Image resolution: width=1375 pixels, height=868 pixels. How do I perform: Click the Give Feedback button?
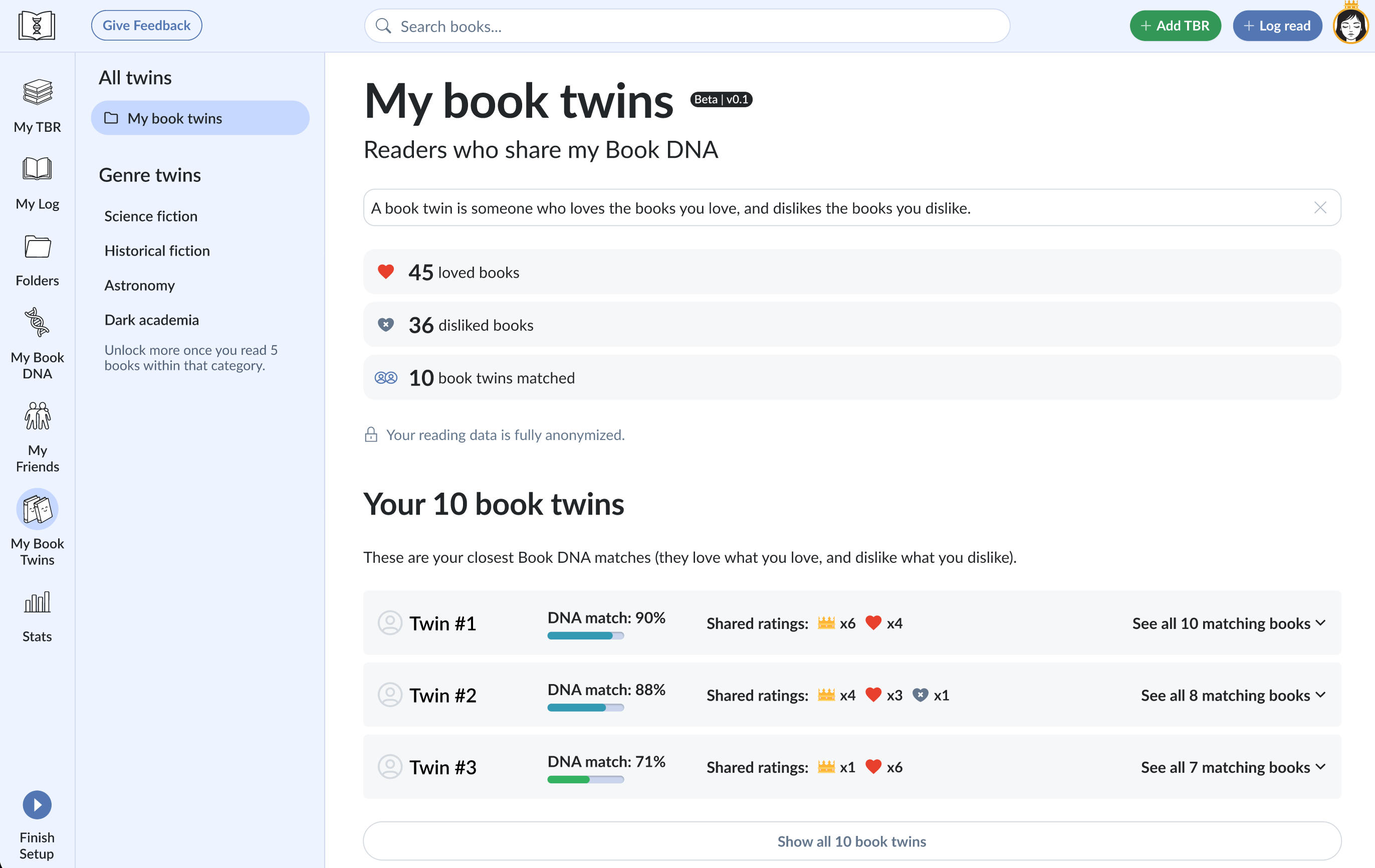146,26
